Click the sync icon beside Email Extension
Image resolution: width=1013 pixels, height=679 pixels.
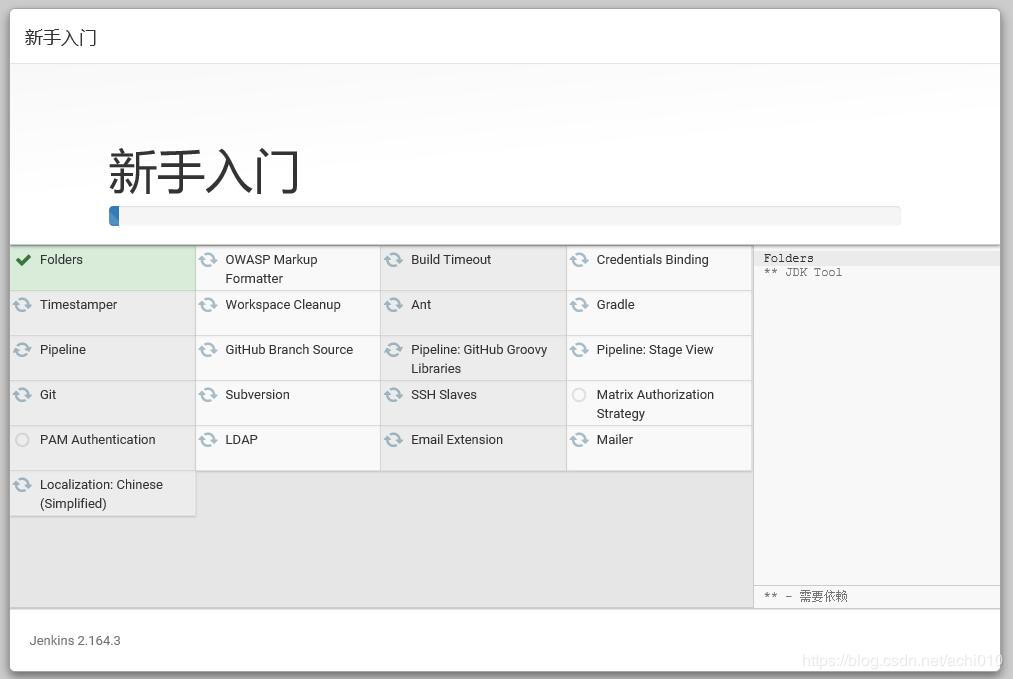[393, 440]
